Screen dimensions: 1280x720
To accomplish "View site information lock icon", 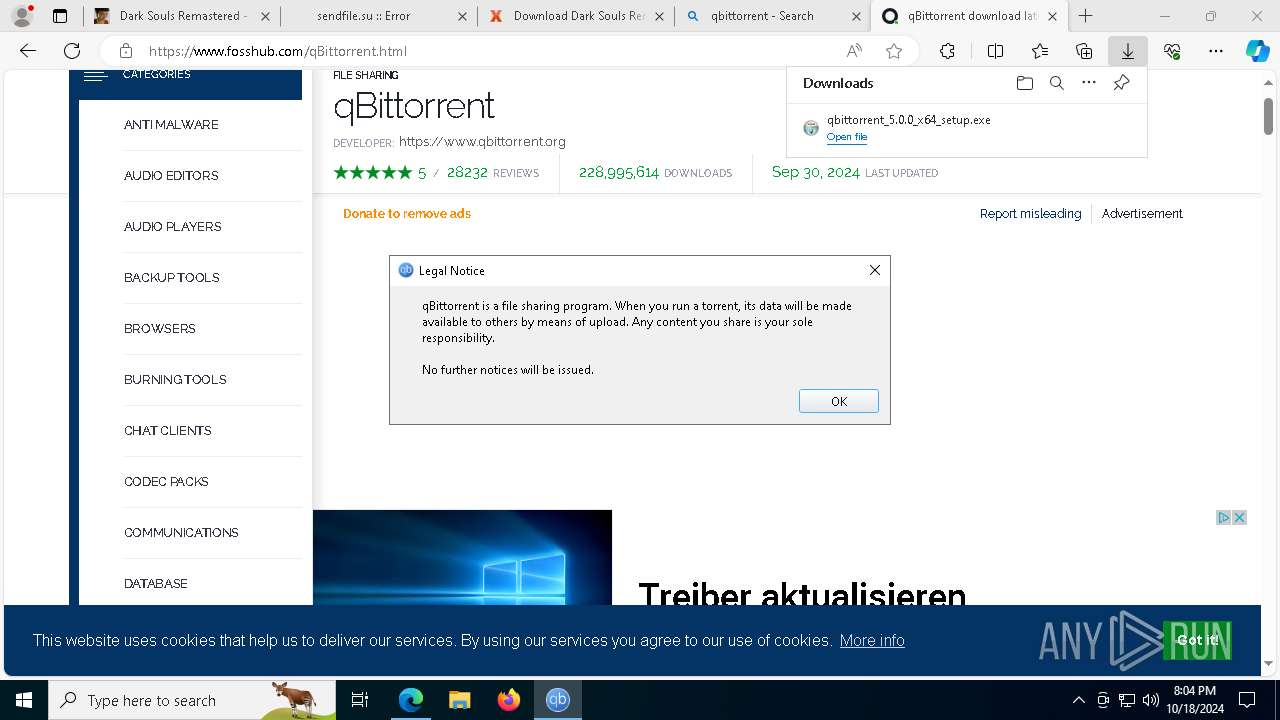I will pyautogui.click(x=126, y=51).
